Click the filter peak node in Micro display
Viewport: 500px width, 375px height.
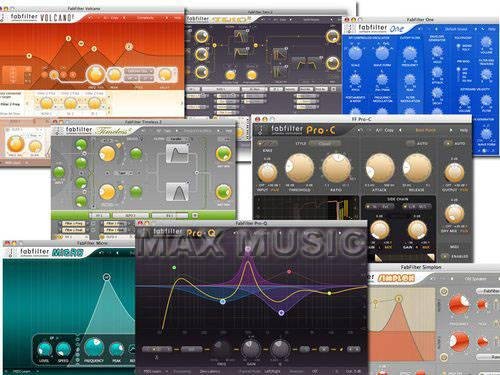click(x=106, y=277)
